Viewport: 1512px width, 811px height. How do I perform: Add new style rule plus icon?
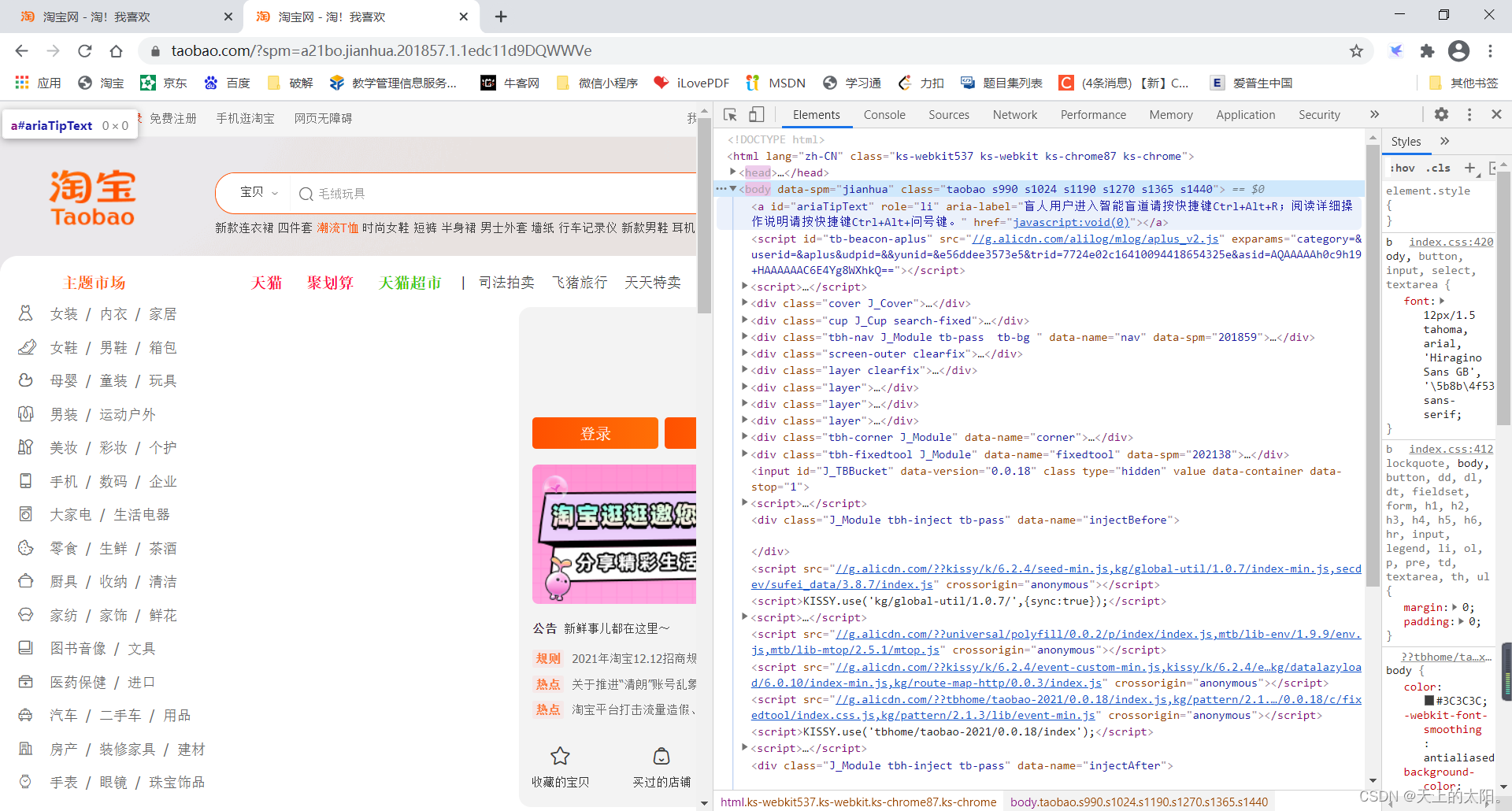(1469, 168)
